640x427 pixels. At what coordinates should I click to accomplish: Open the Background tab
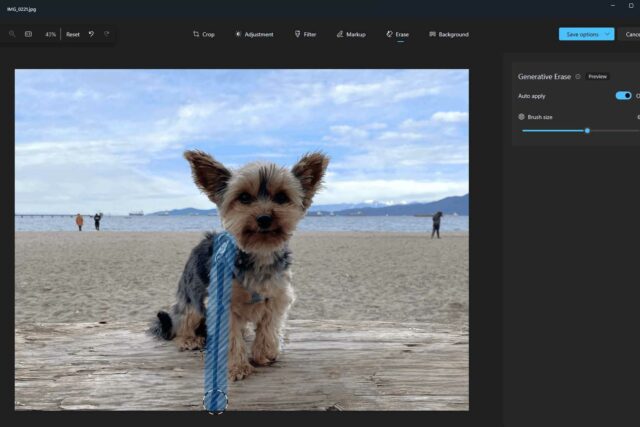[449, 34]
